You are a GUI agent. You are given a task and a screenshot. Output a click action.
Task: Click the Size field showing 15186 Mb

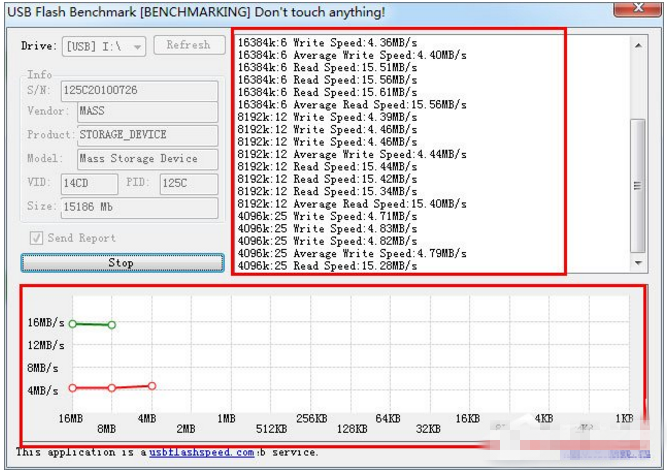[140, 208]
